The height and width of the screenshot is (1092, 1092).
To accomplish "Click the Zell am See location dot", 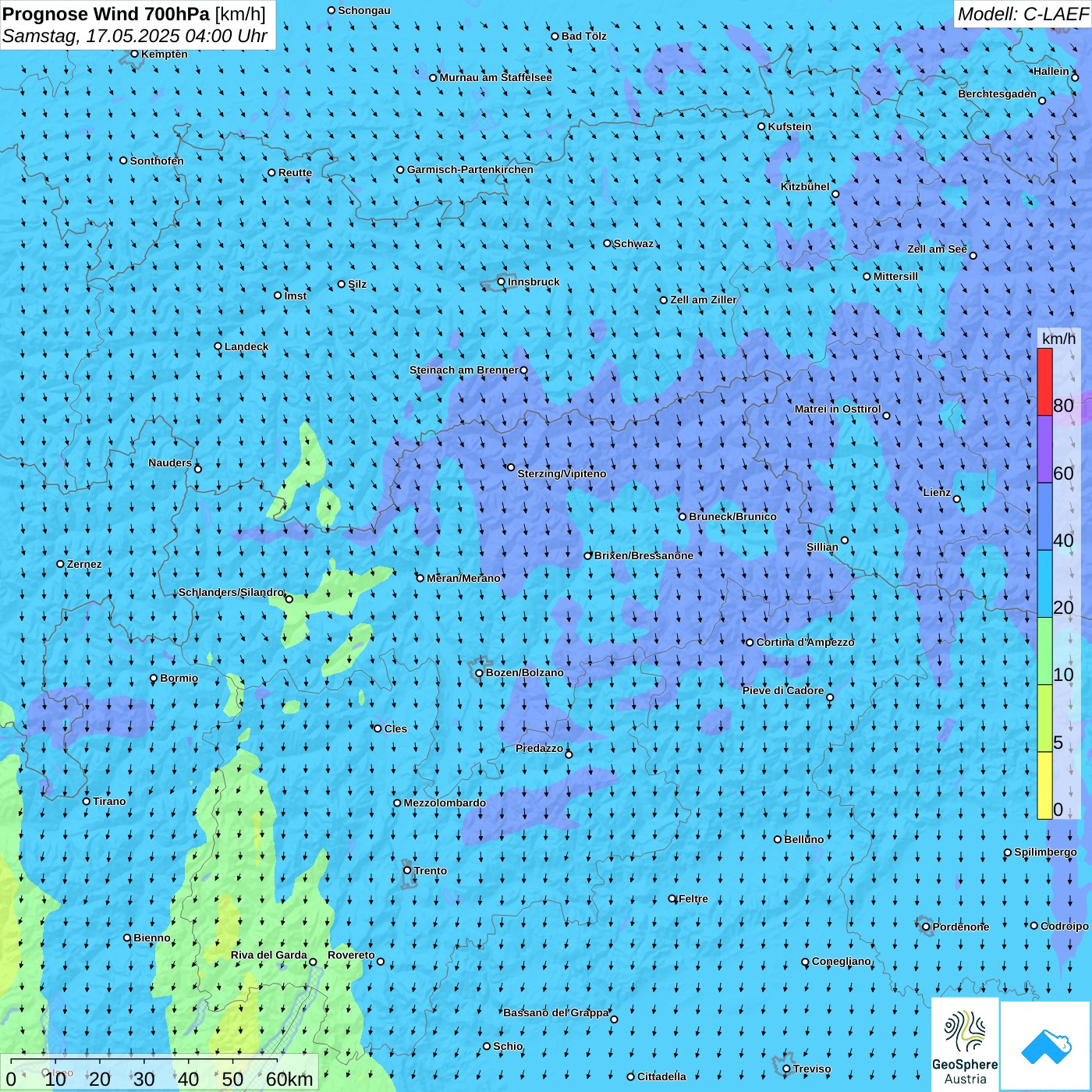I will click(973, 255).
